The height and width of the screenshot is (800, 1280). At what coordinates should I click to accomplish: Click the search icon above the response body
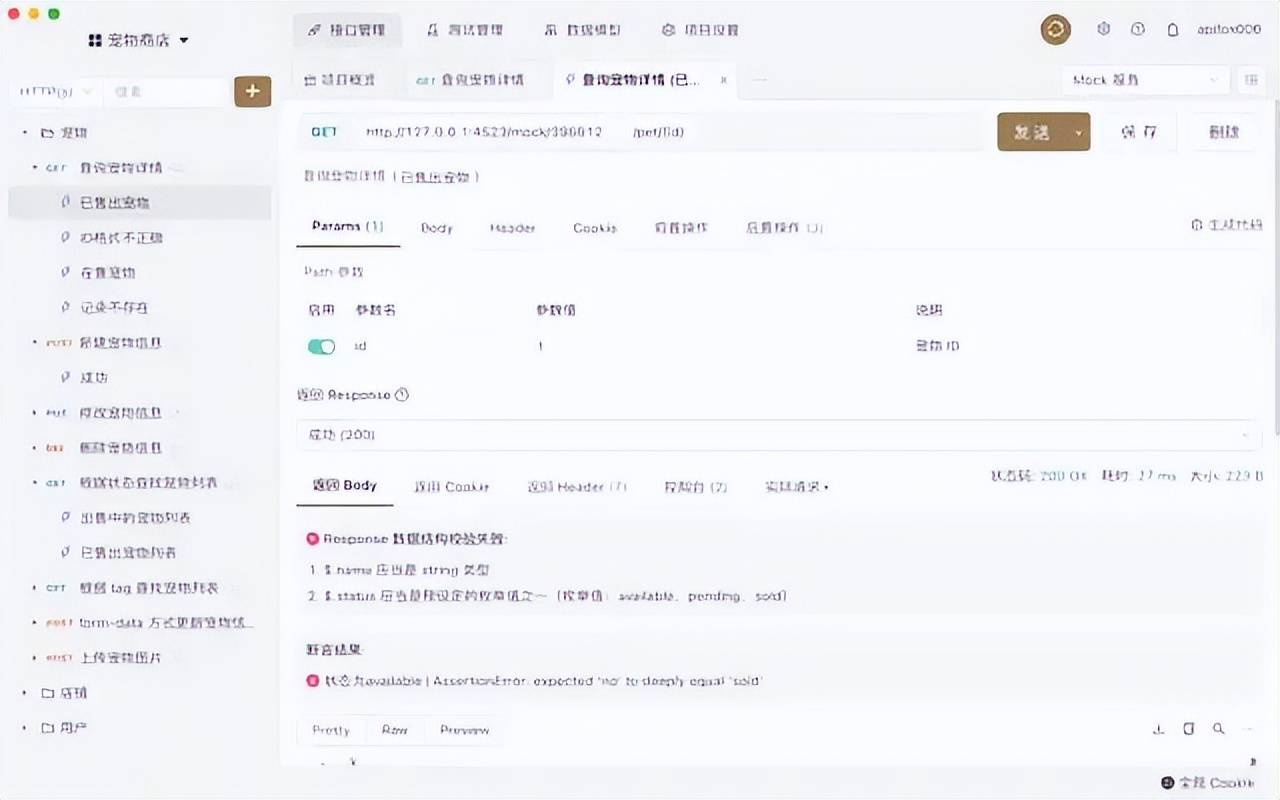pos(1218,730)
